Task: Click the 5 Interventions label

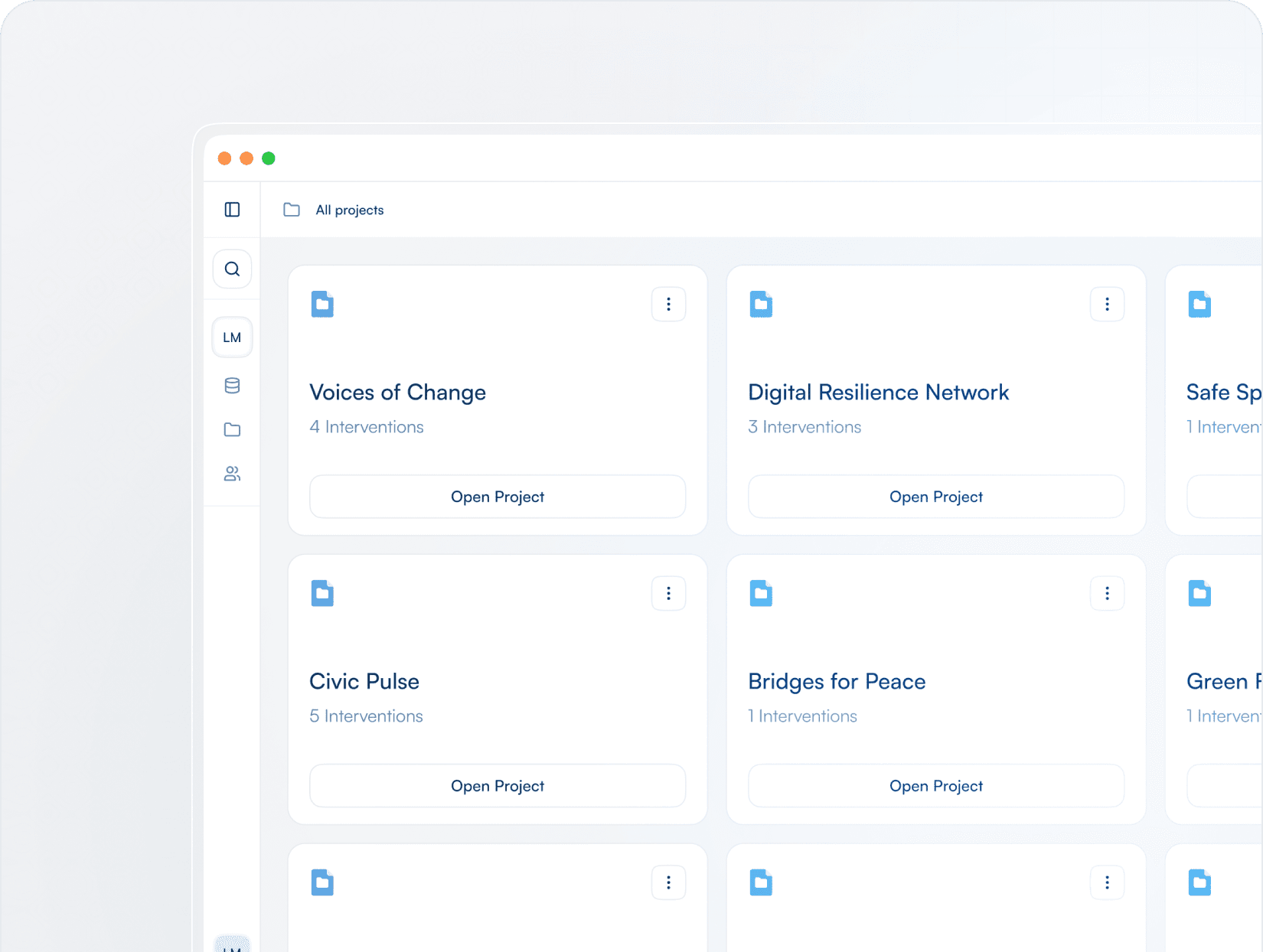Action: (366, 716)
